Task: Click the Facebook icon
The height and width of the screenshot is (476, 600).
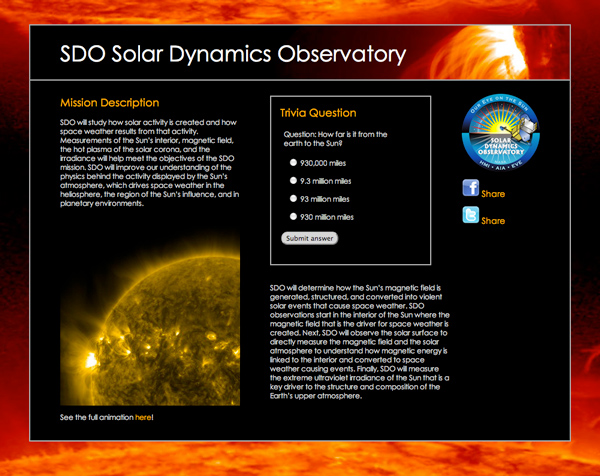Action: [x=470, y=188]
